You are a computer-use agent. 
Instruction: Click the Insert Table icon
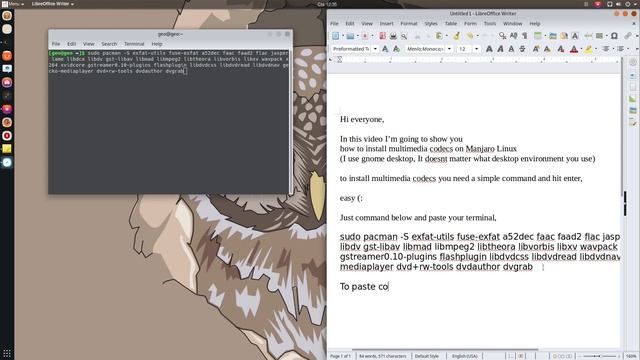click(538, 36)
